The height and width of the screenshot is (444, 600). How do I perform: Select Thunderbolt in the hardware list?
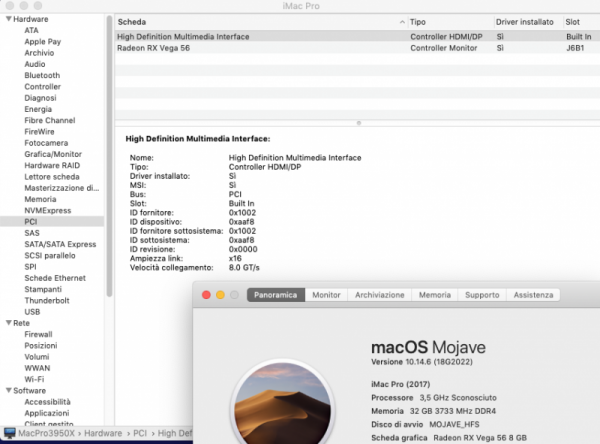click(45, 299)
